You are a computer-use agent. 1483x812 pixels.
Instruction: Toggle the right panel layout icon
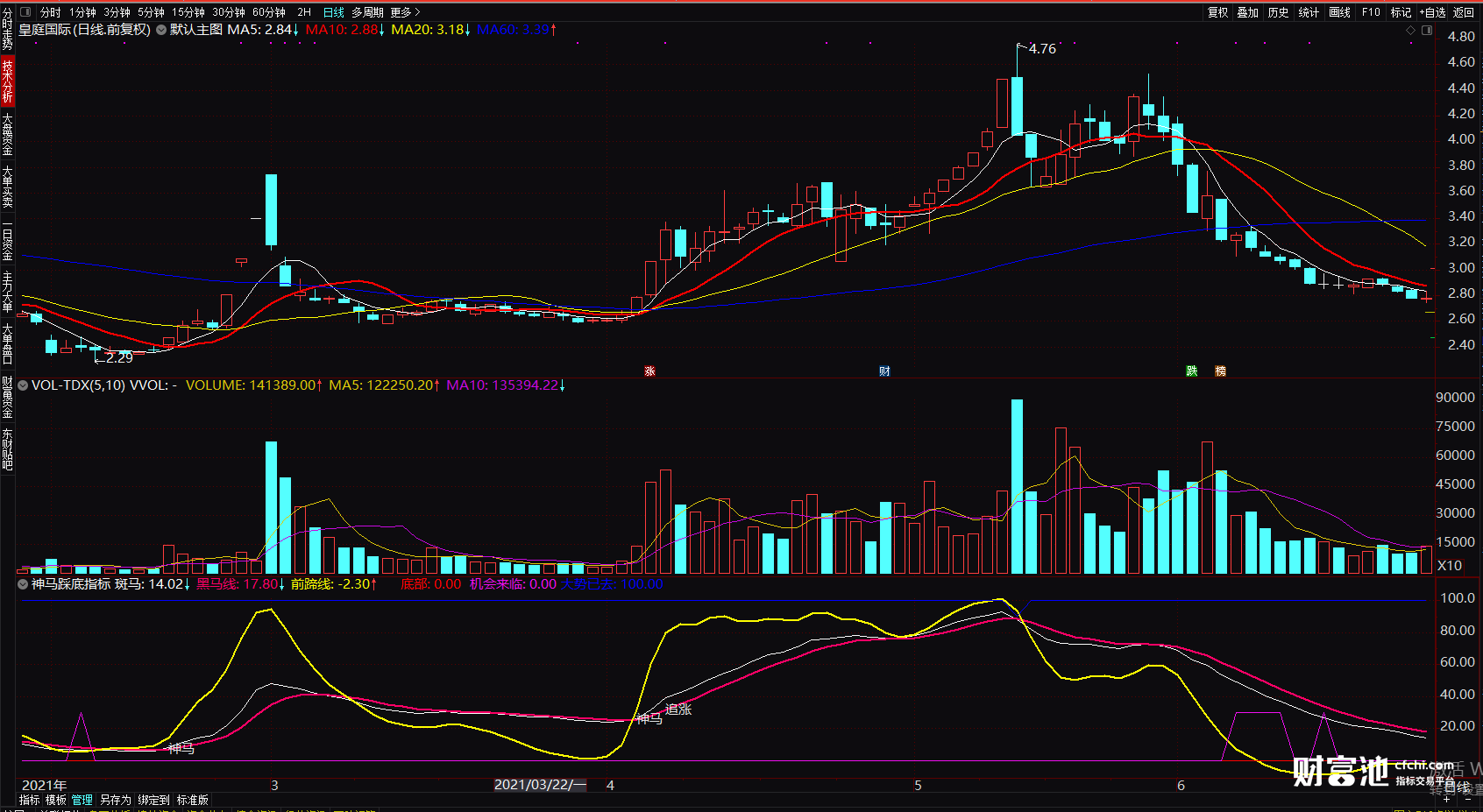(1427, 30)
